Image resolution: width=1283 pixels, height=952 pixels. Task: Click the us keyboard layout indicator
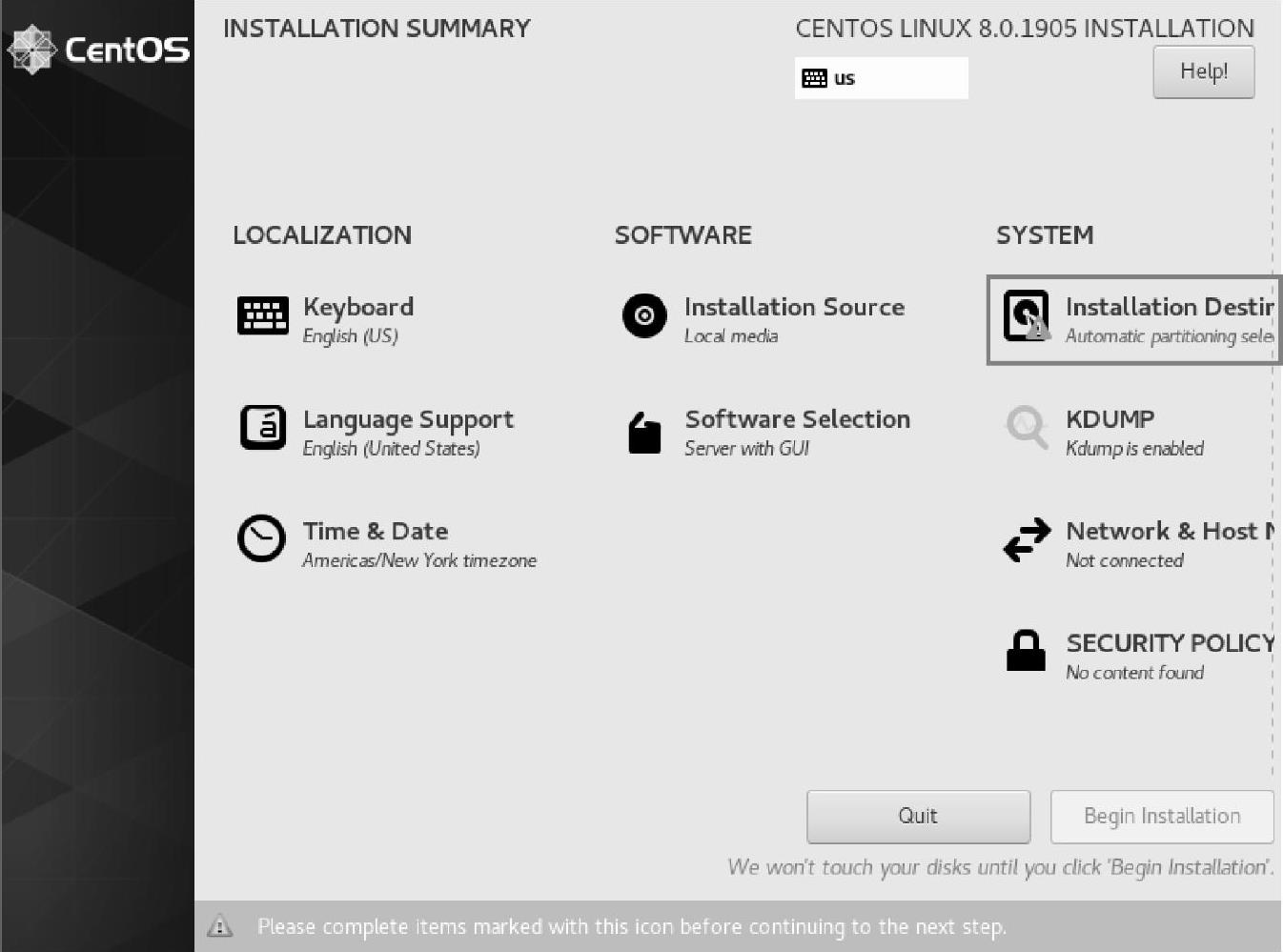(881, 78)
